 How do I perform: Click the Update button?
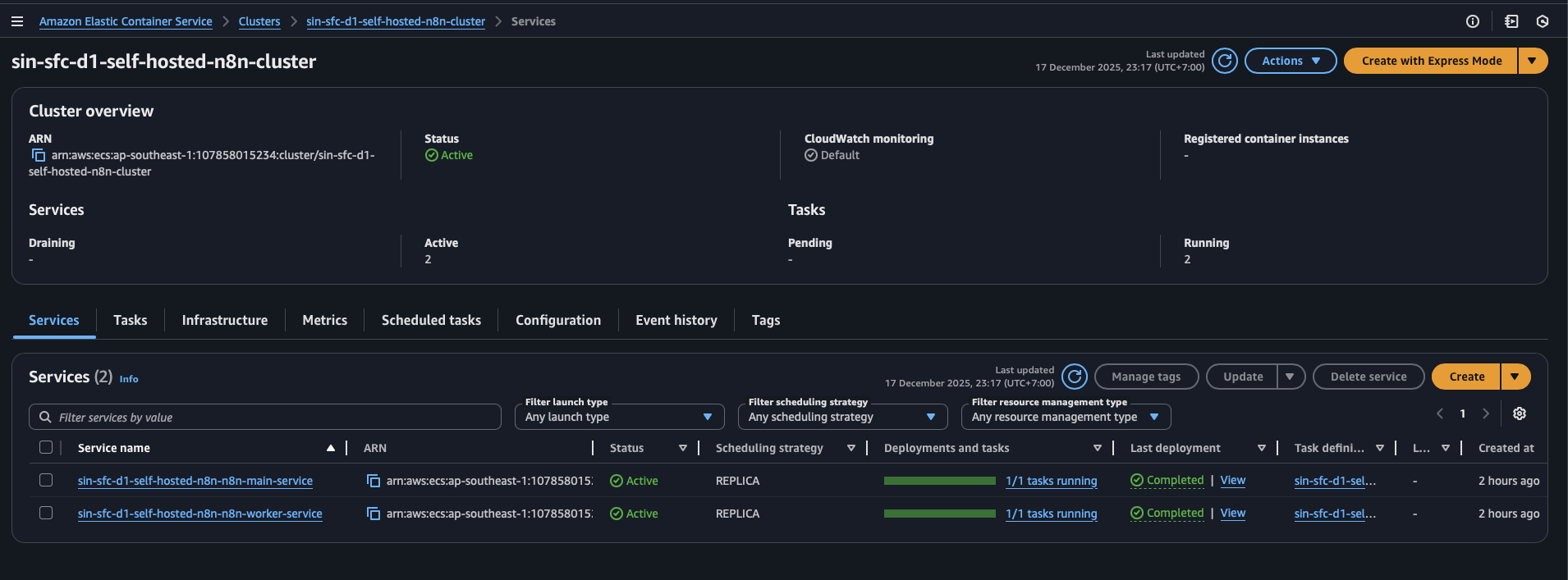point(1243,377)
